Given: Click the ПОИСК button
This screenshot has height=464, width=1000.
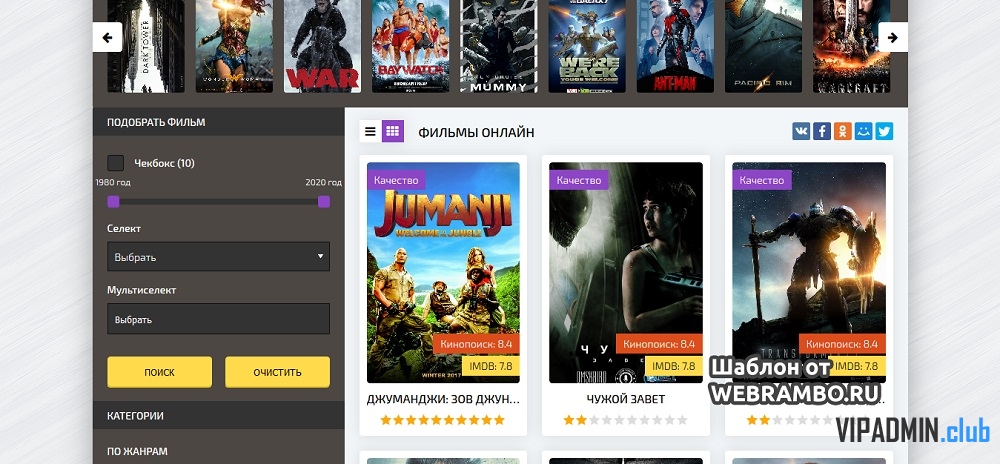Looking at the screenshot, I should [159, 372].
